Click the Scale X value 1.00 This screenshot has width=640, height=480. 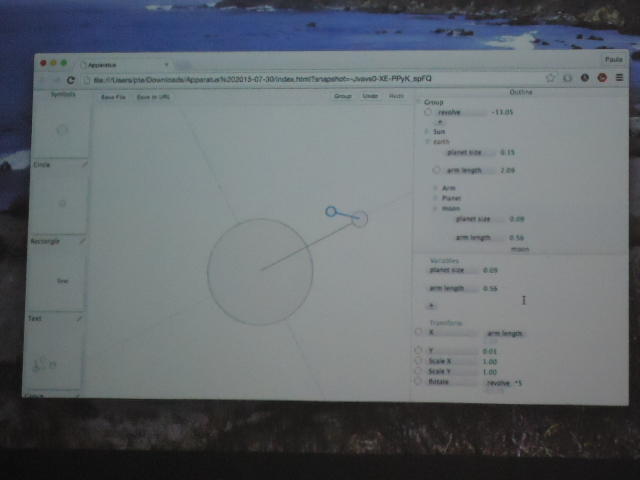(489, 362)
